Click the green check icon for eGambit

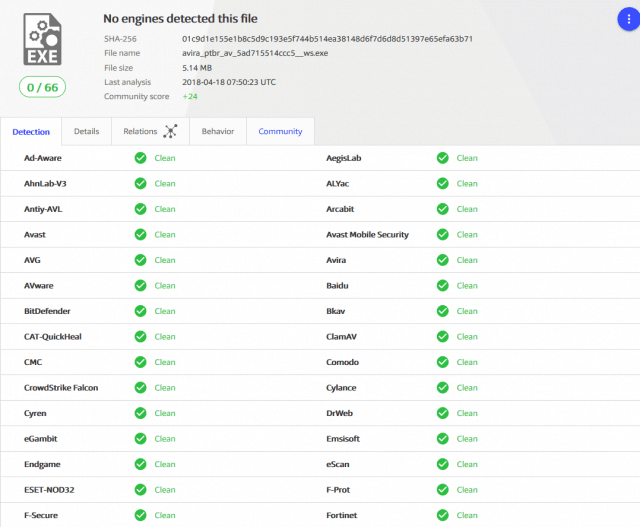[140, 439]
